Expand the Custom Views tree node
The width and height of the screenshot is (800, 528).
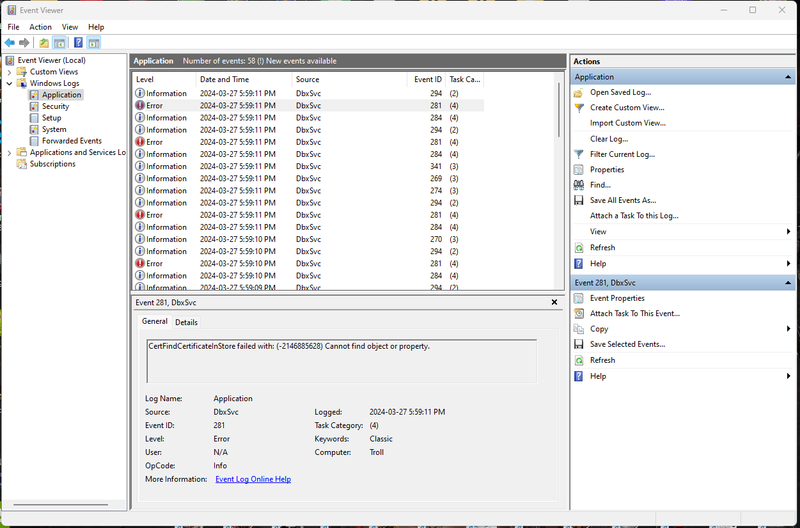10,72
